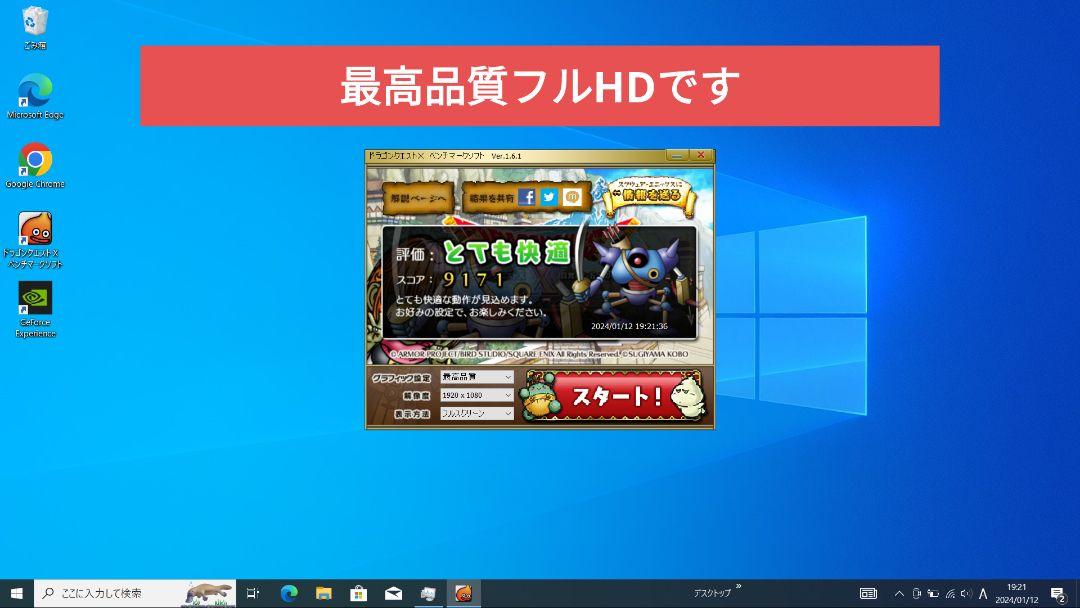This screenshot has width=1080, height=608.
Task: Click the IME input mode A indicator
Action: 983,594
